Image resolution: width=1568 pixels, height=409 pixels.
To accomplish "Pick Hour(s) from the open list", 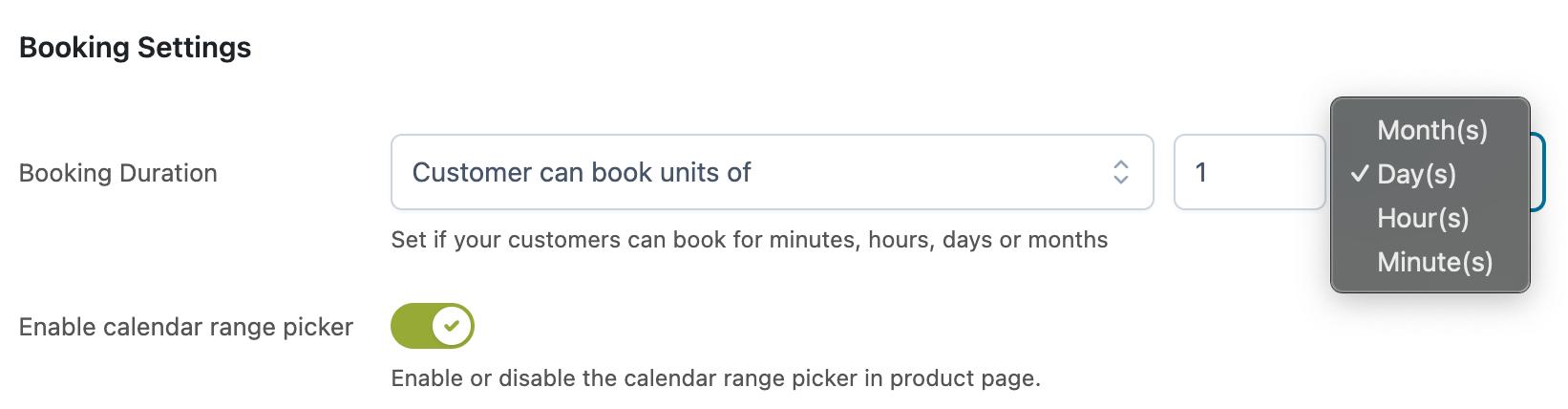I will click(1422, 218).
